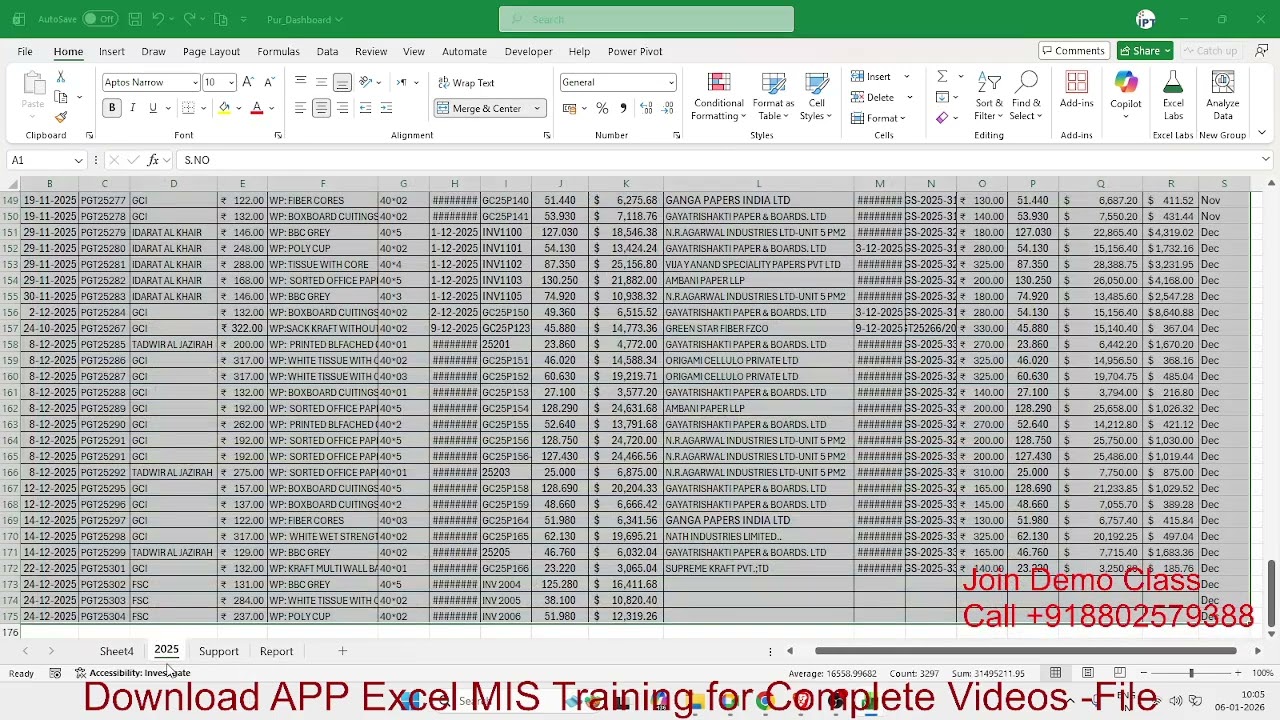The image size is (1280, 720).
Task: Align text to the middle vertically
Action: [x=321, y=82]
